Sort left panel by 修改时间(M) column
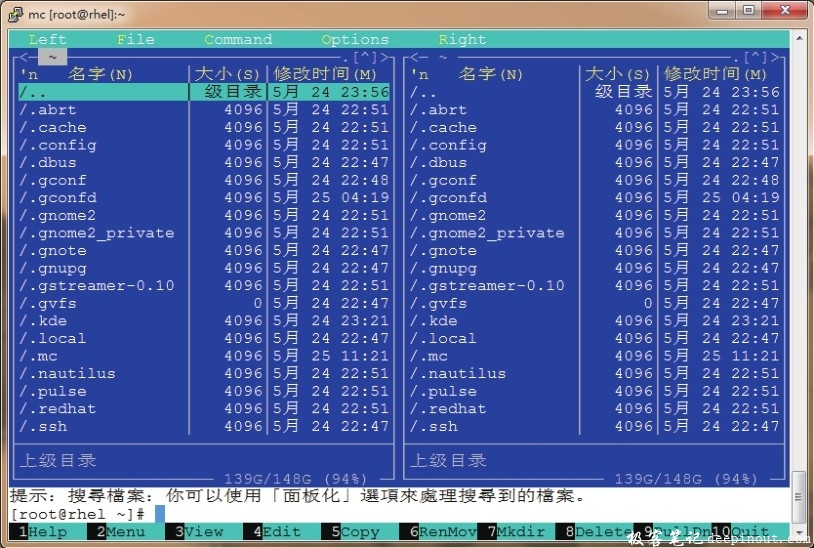The height and width of the screenshot is (548, 814). pos(325,74)
